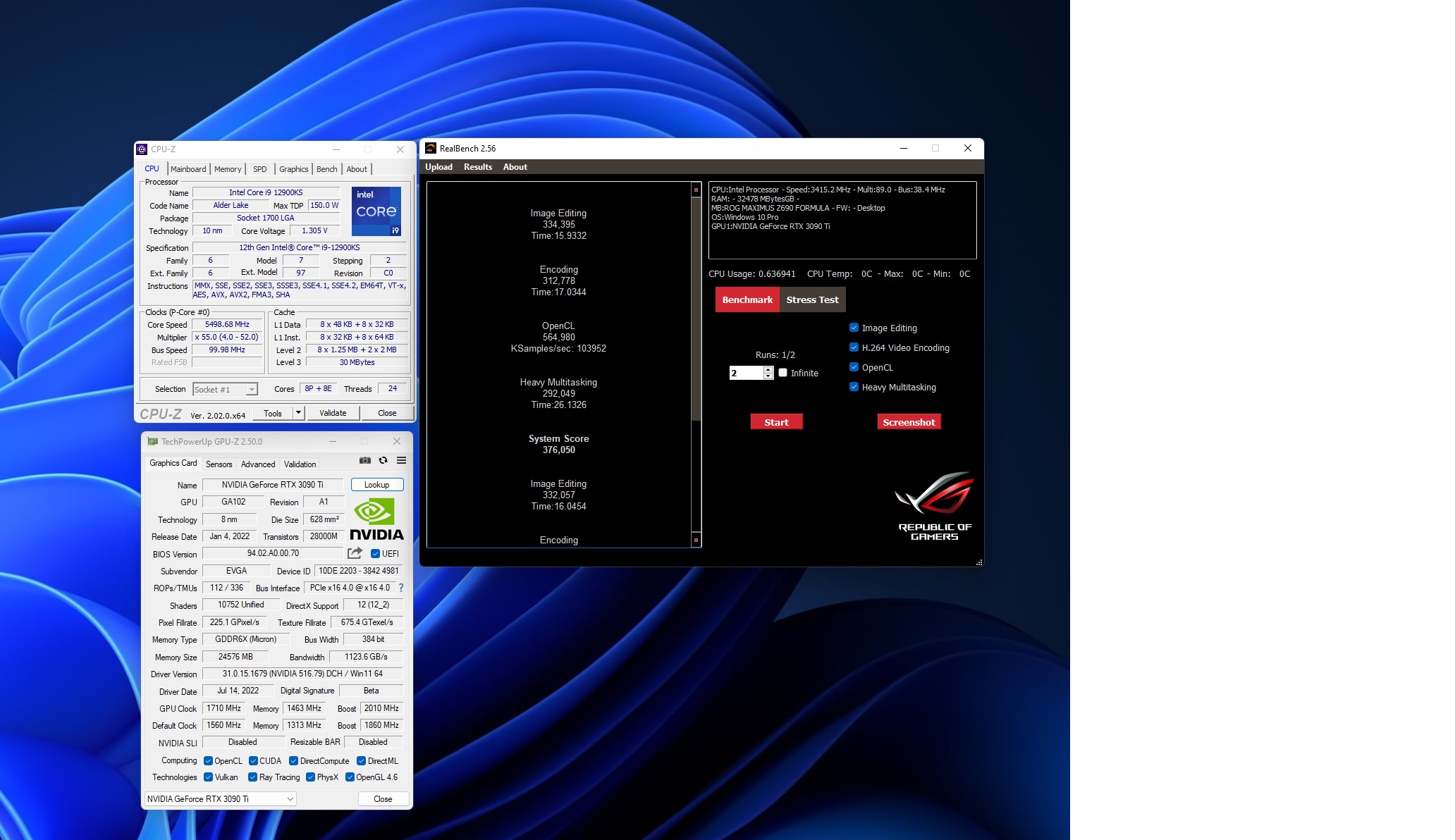Image resolution: width=1455 pixels, height=840 pixels.
Task: Open the GPU-Z hamburger menu
Action: [402, 460]
